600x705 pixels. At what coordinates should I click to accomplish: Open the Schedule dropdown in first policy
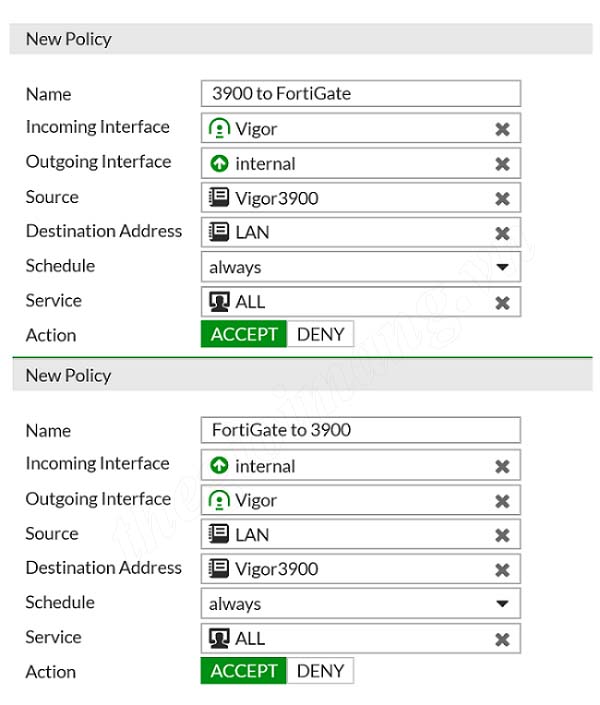point(361,267)
